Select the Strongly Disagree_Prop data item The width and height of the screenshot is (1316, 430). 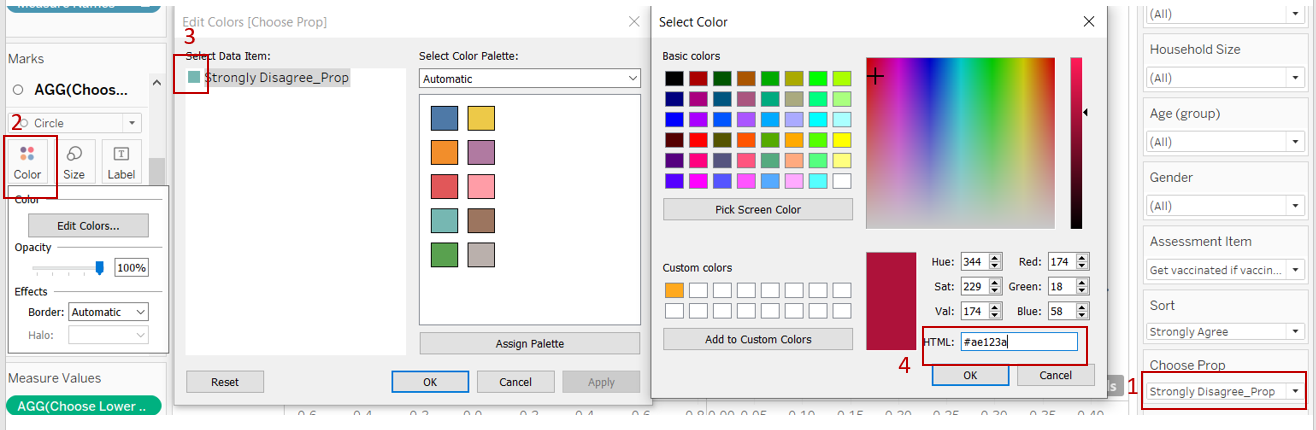pos(275,77)
